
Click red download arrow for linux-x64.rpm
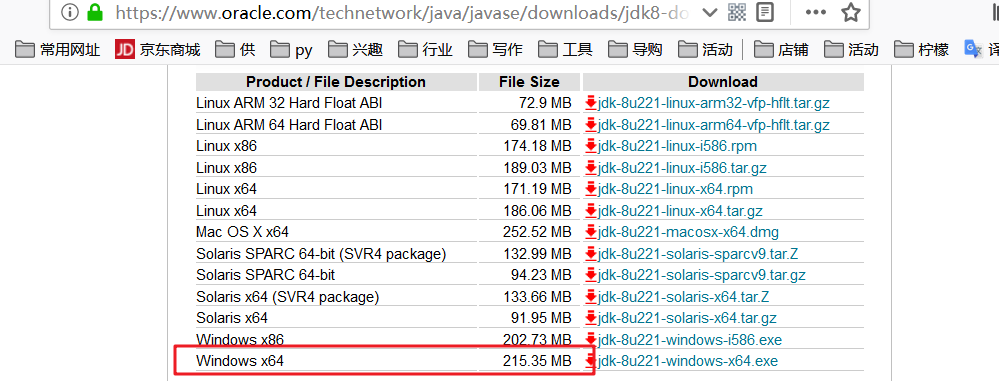click(590, 189)
